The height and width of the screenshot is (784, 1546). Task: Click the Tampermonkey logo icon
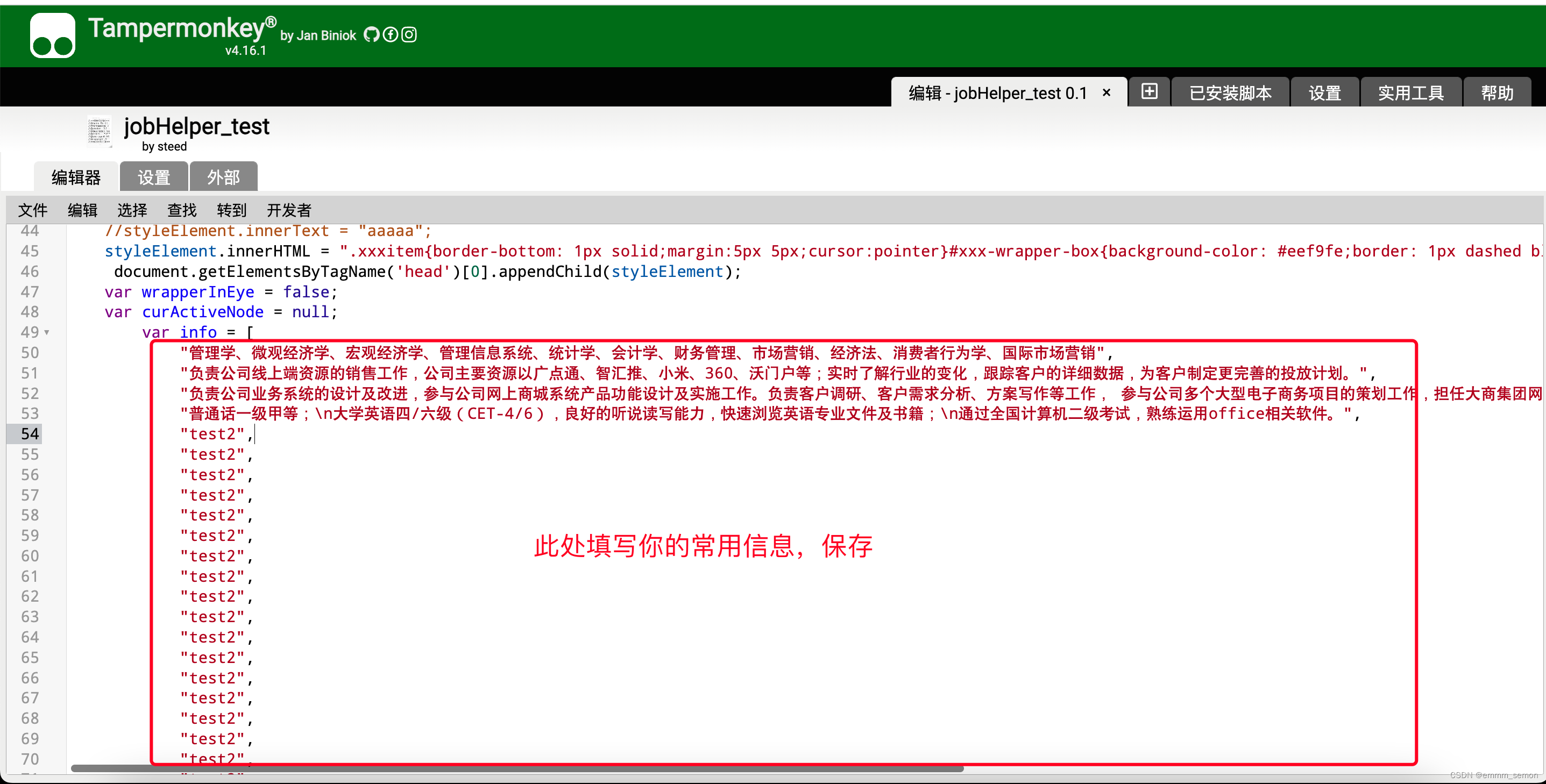[x=53, y=35]
